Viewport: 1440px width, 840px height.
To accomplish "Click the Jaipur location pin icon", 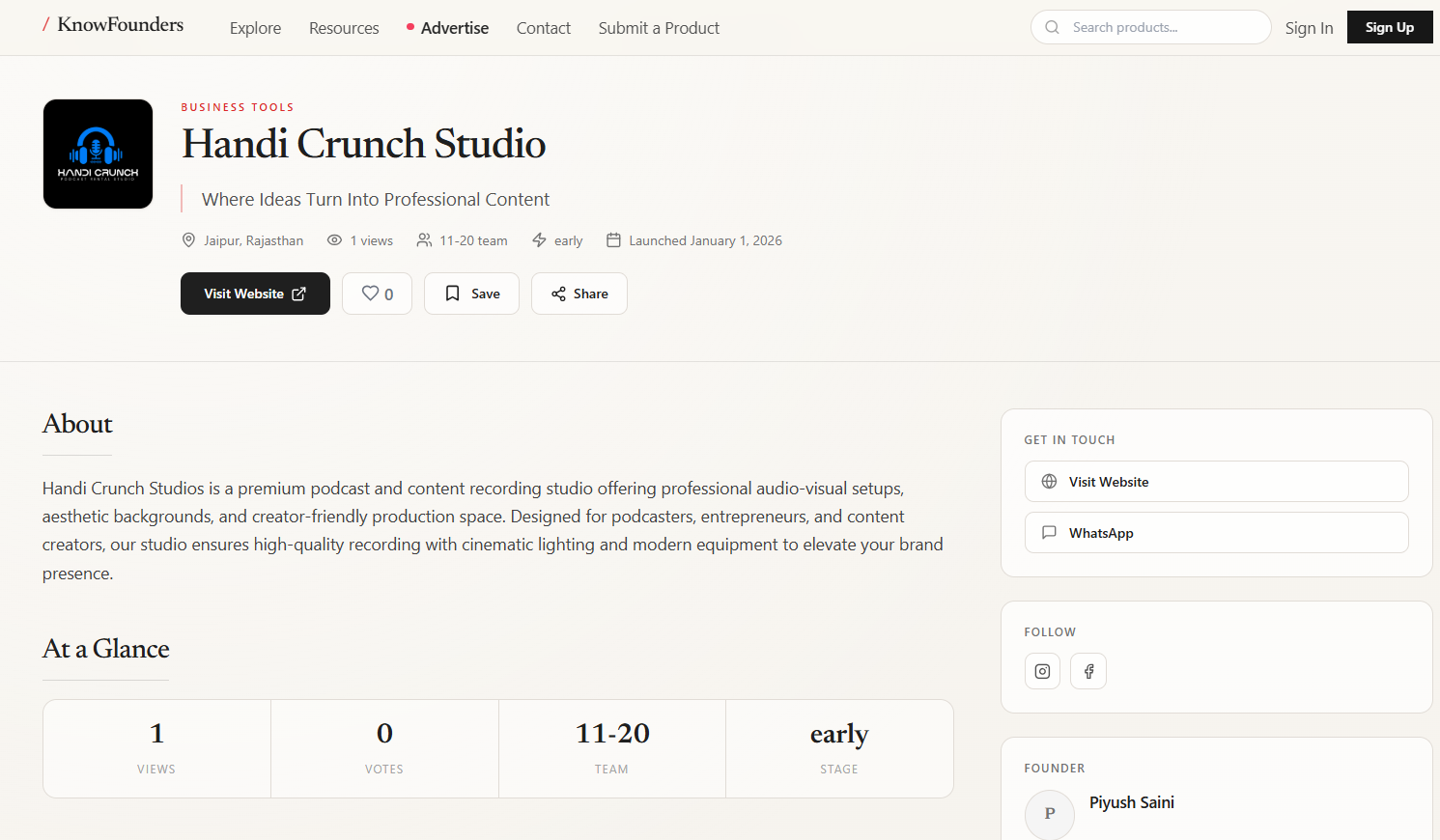I will [x=188, y=239].
